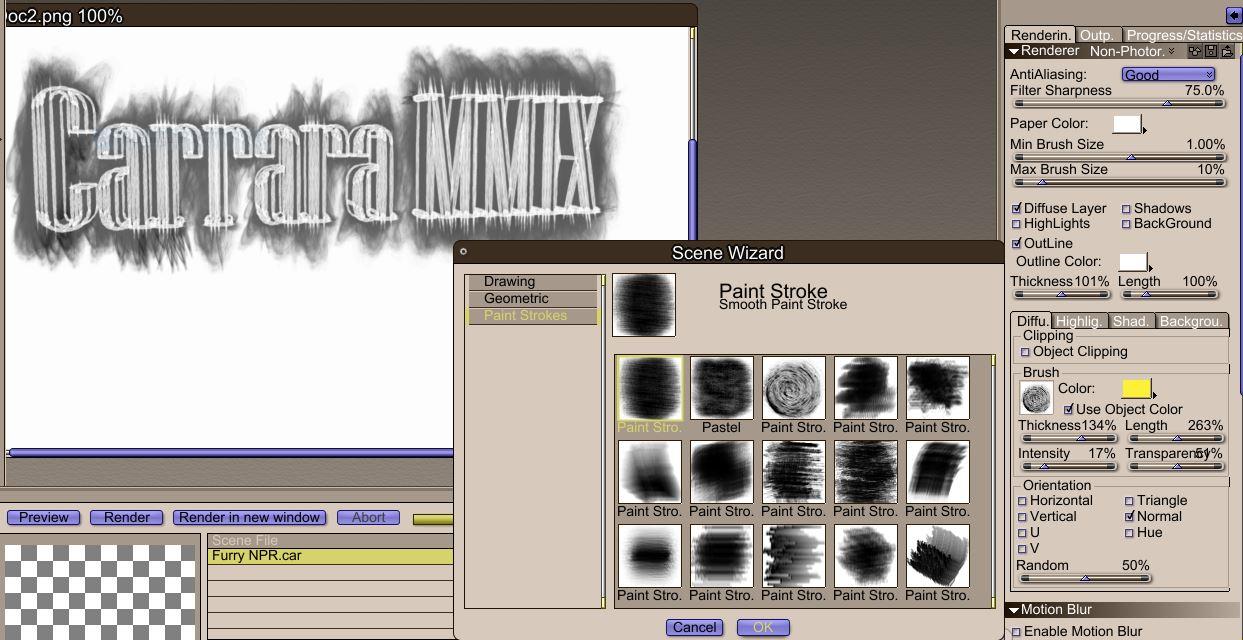This screenshot has height=640, width=1243.
Task: Collapse the Renderer section triangle
Action: tap(1014, 51)
